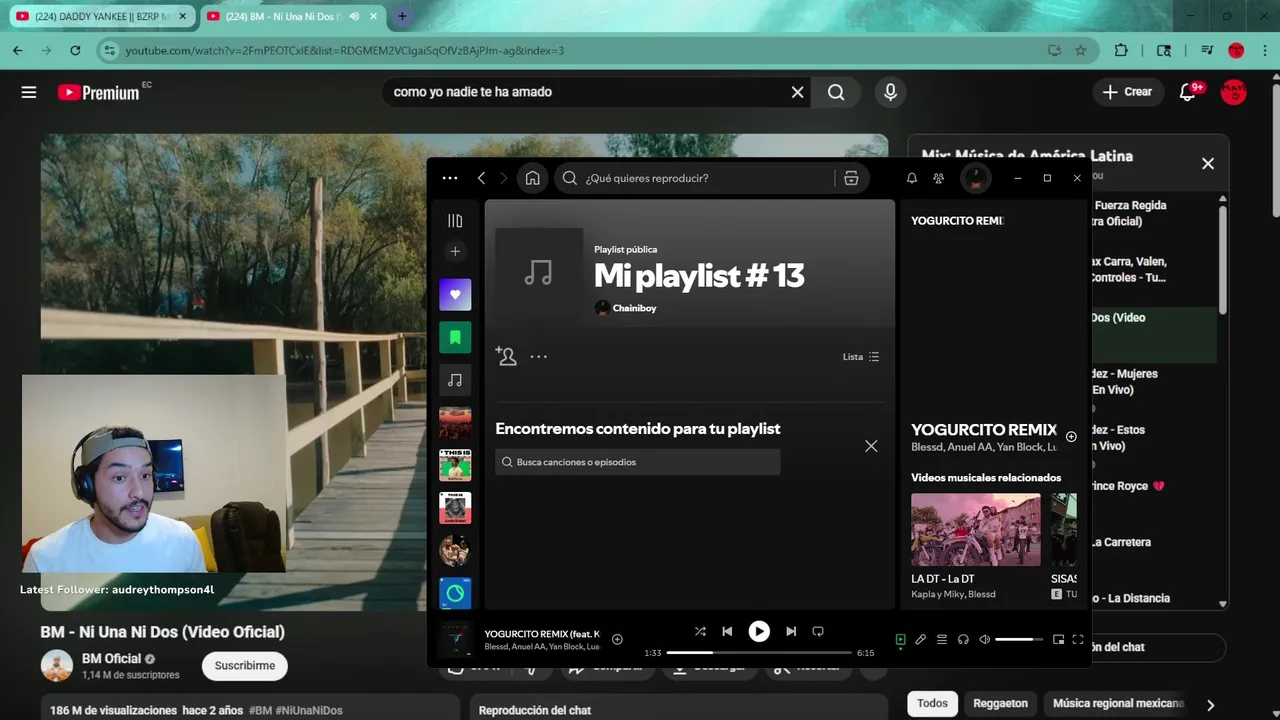Open YouTube account avatar

point(1234,92)
